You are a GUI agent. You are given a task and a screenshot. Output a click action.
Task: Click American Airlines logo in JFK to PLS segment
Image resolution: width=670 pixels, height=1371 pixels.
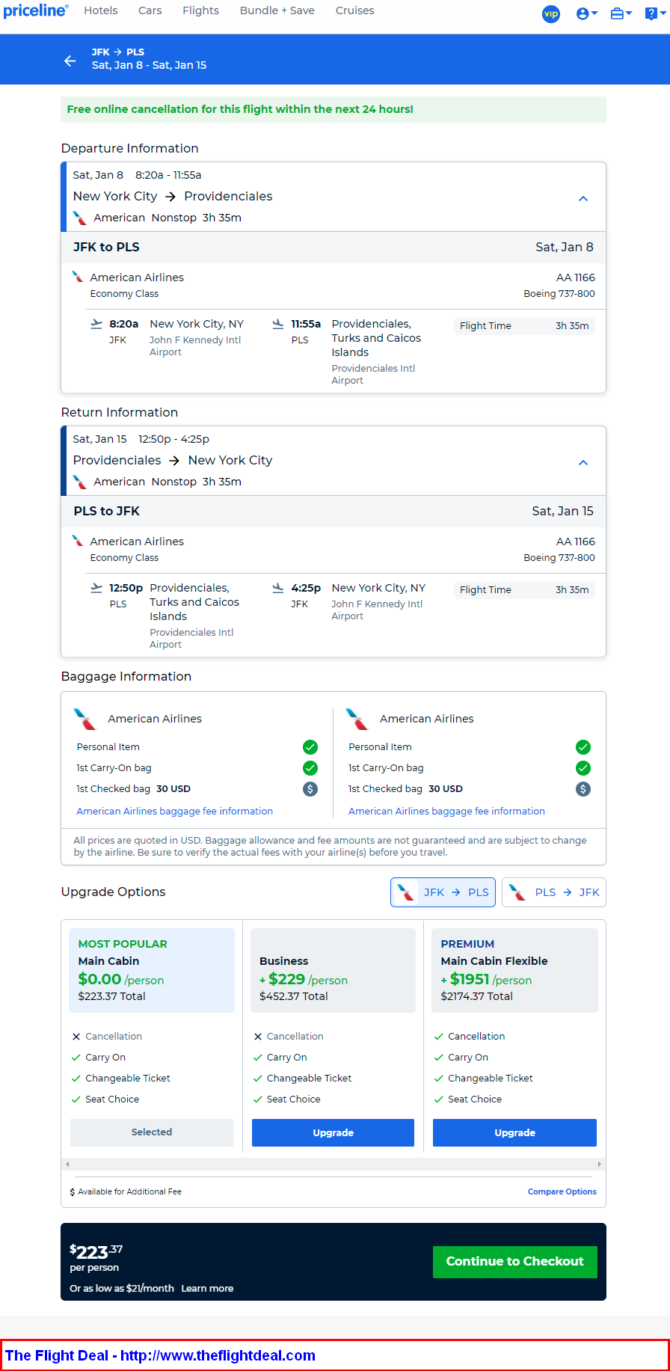click(78, 277)
